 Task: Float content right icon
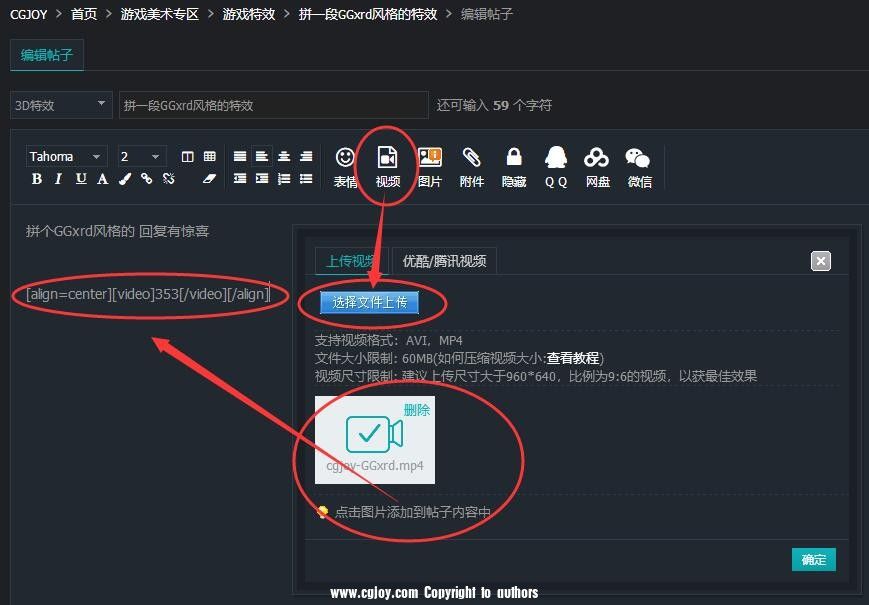tap(262, 179)
